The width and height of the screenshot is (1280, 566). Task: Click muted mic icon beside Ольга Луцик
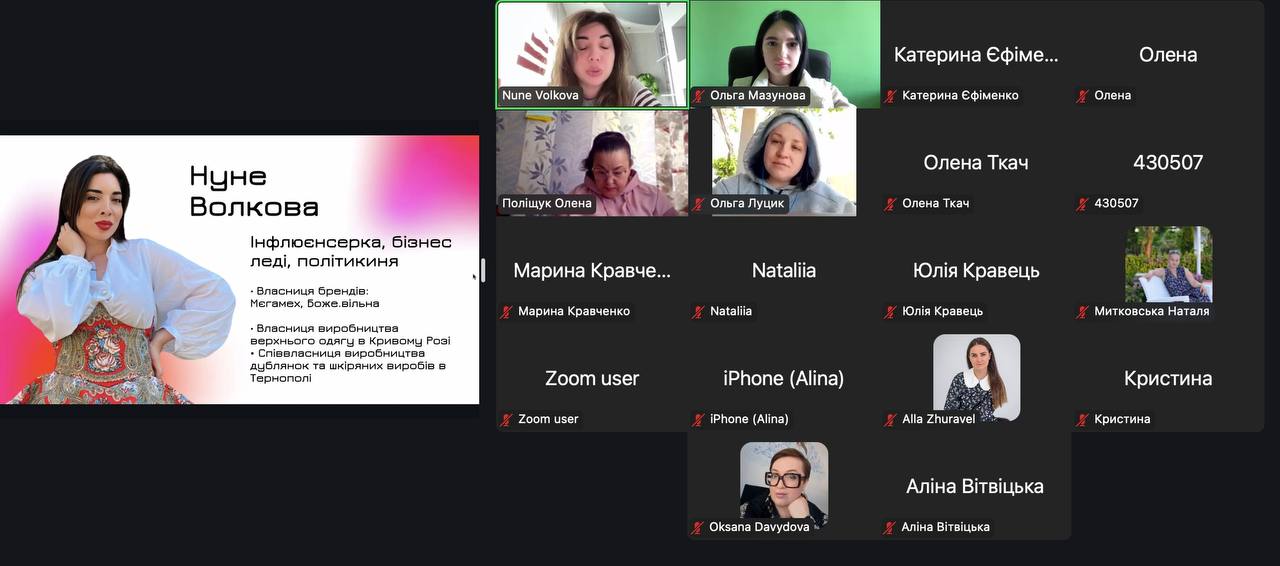coord(699,204)
